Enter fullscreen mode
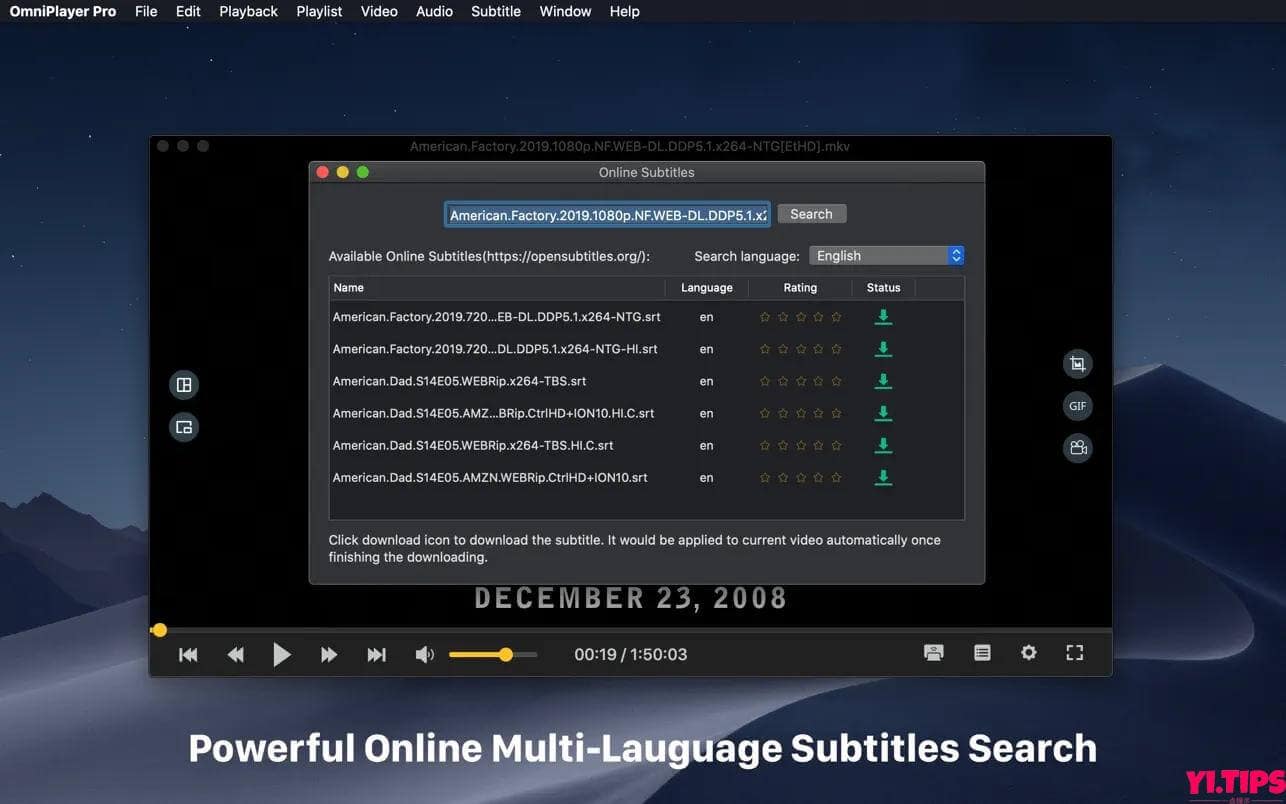This screenshot has width=1286, height=804. (x=1074, y=653)
